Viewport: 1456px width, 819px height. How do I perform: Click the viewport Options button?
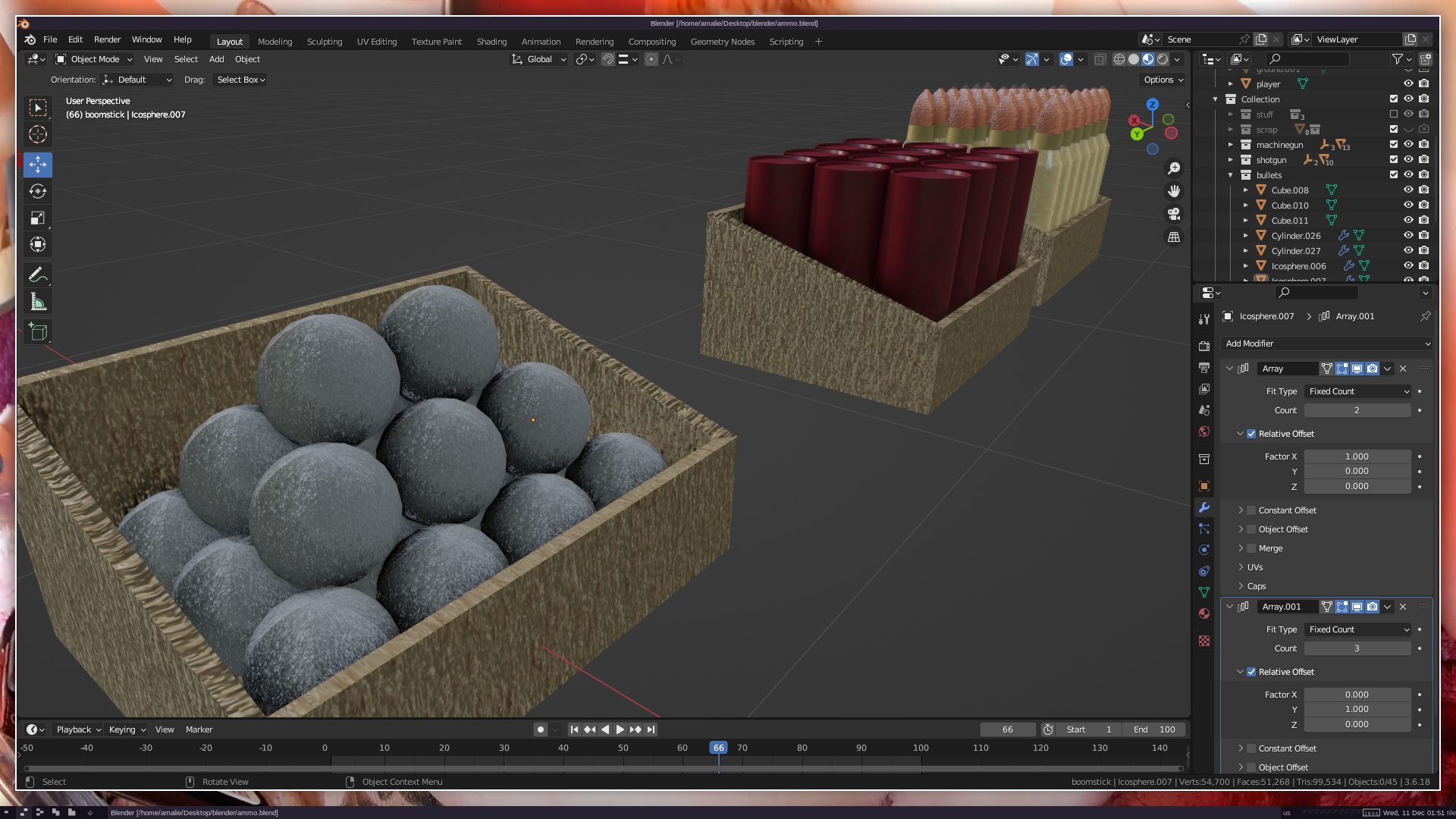click(x=1163, y=80)
